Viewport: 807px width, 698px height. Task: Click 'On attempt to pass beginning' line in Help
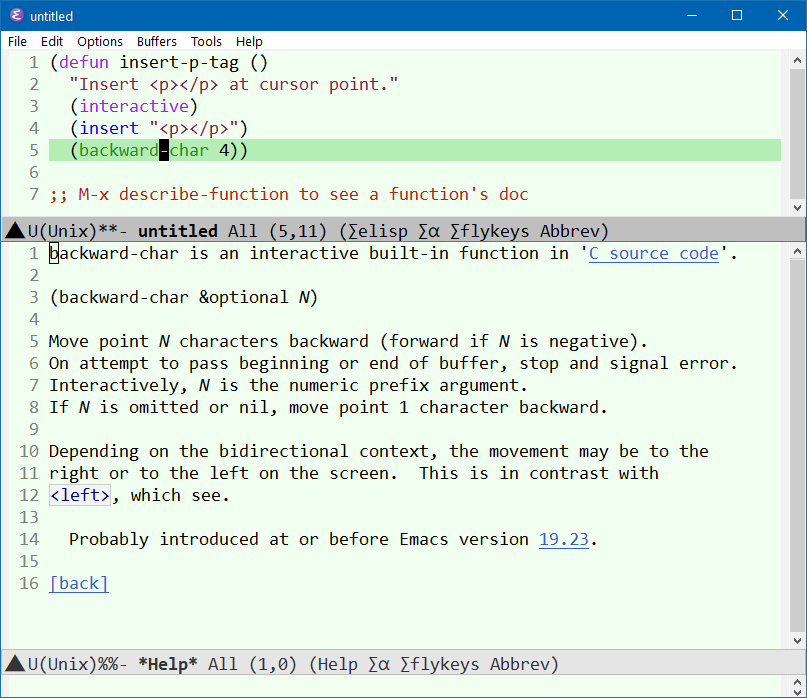394,363
